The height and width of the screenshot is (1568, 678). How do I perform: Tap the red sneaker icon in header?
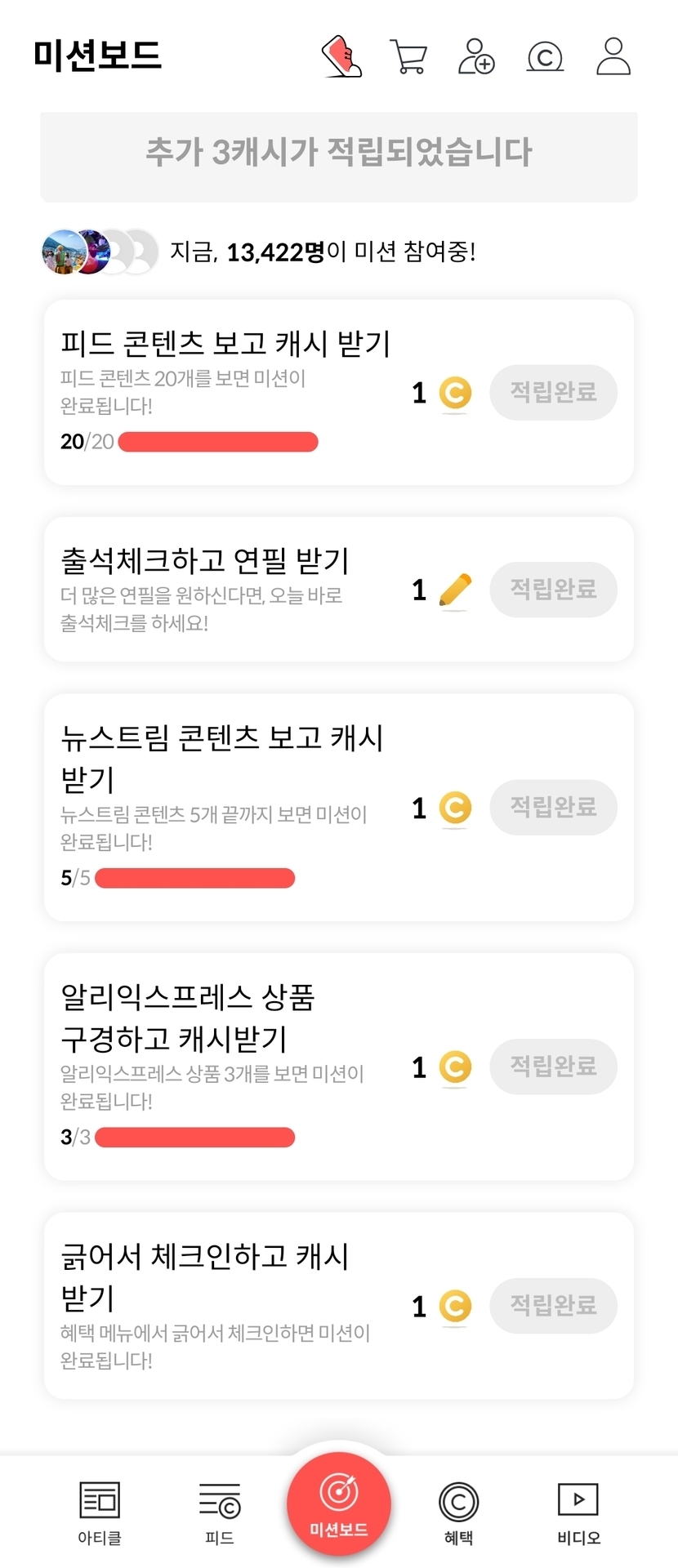[341, 56]
